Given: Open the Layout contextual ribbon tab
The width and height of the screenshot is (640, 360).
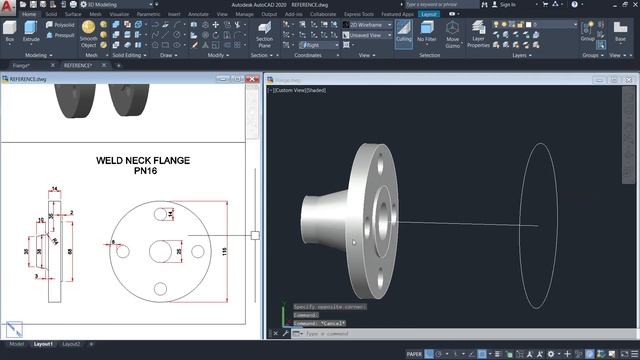Looking at the screenshot, I should tap(429, 14).
